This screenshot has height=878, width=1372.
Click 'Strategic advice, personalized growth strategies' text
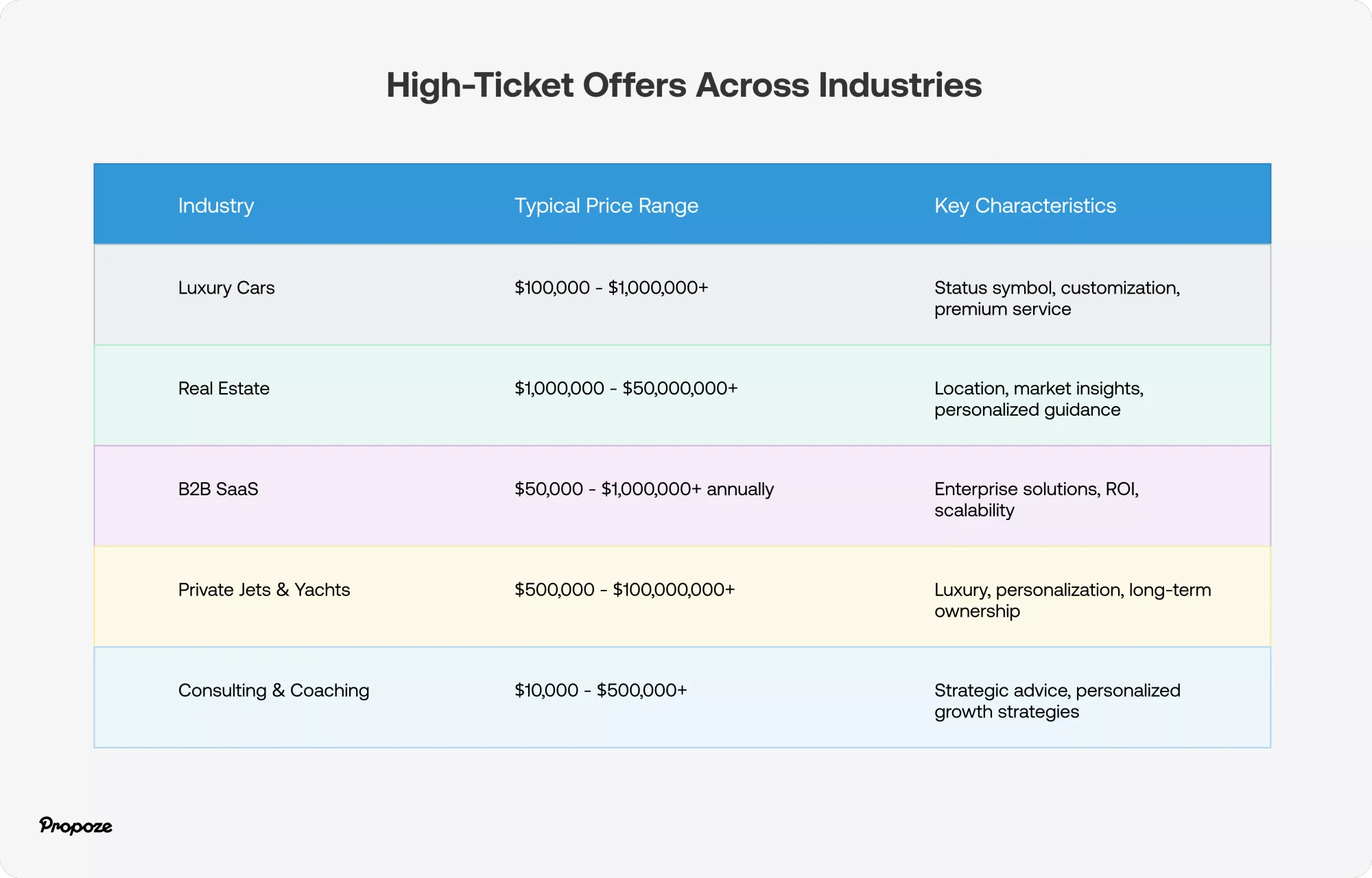1058,701
